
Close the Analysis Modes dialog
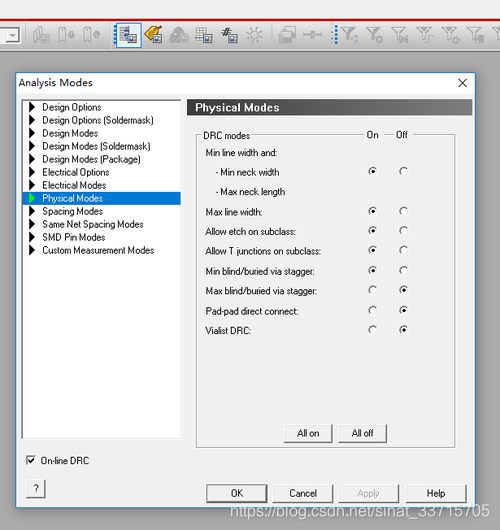click(x=462, y=83)
